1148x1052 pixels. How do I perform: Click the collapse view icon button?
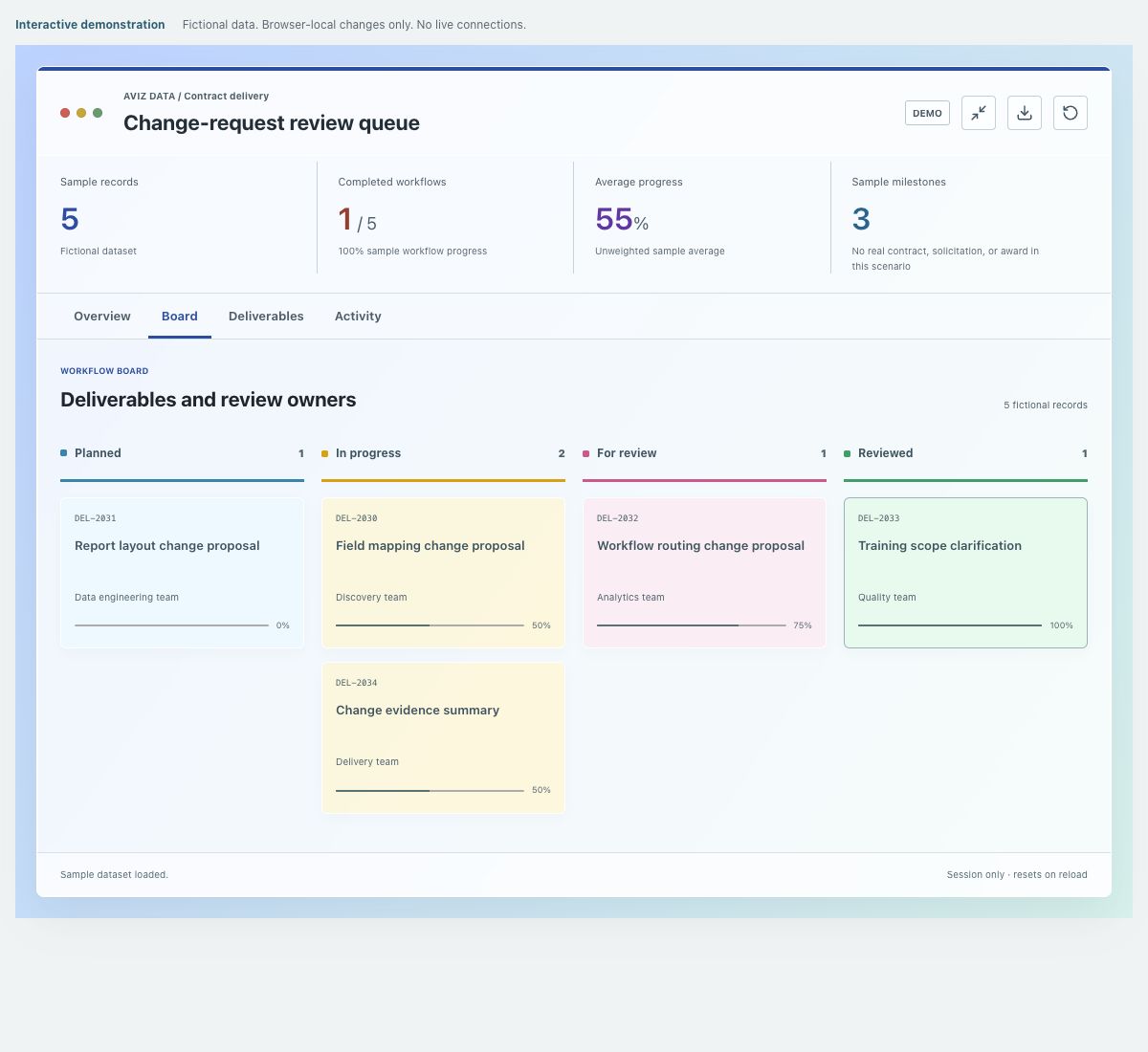(x=979, y=113)
